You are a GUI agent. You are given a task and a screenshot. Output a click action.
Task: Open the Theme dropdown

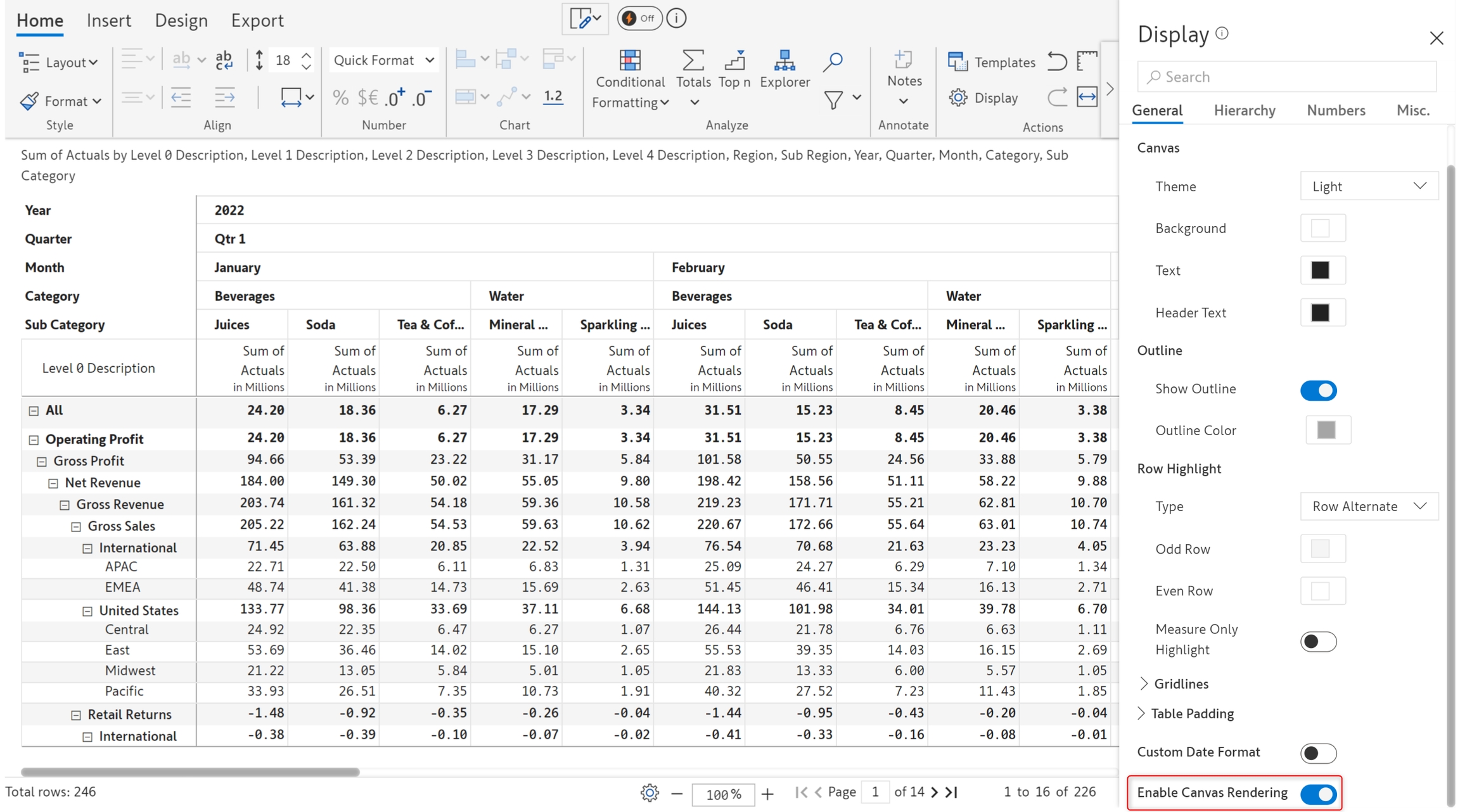point(1369,186)
